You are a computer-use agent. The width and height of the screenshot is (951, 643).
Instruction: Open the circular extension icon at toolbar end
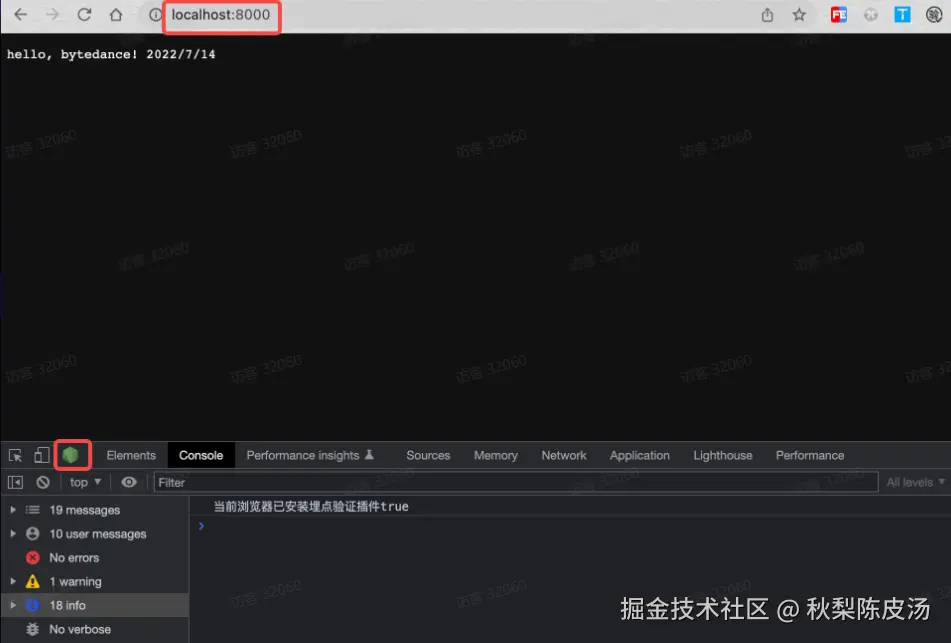click(934, 15)
